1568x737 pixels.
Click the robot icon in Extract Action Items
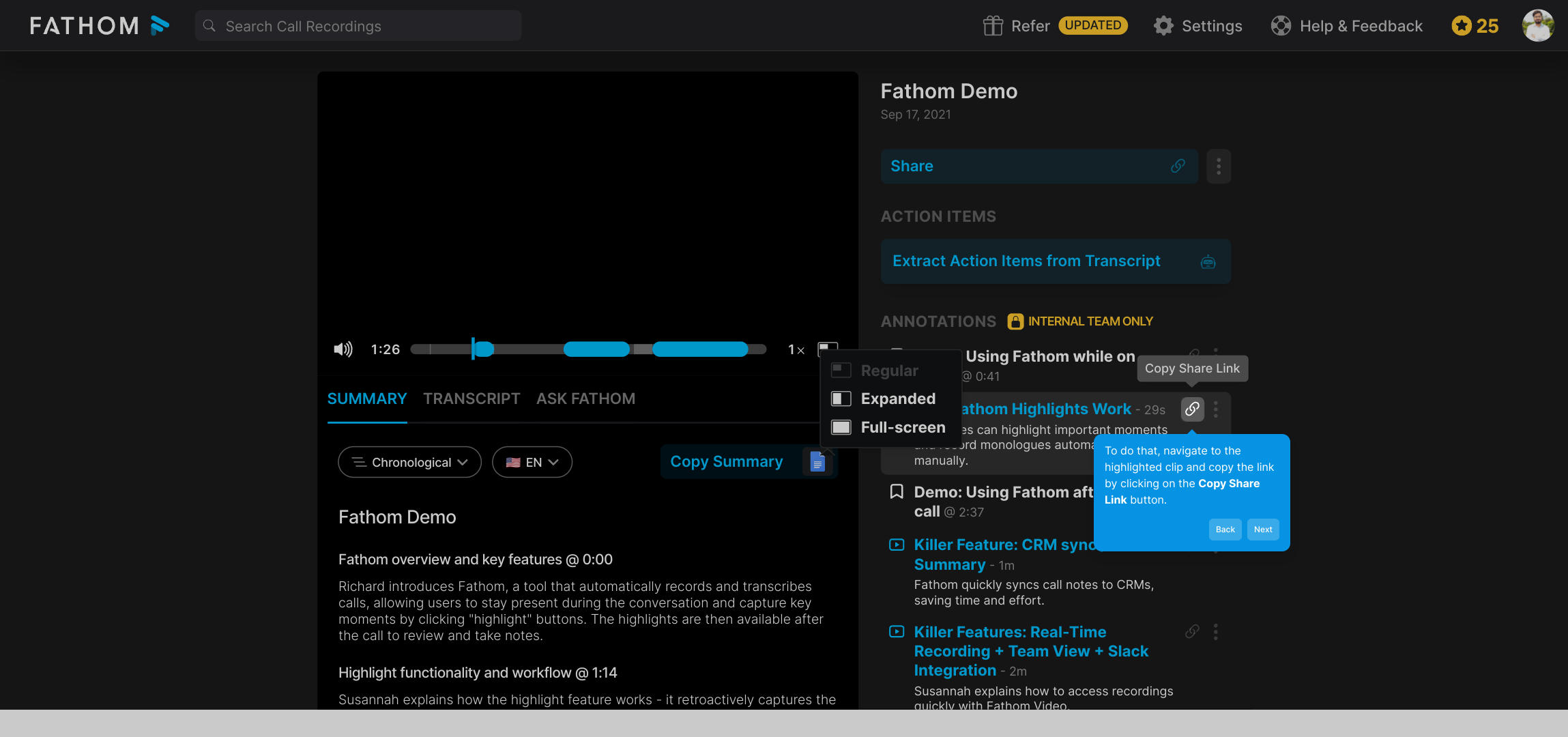coord(1208,261)
